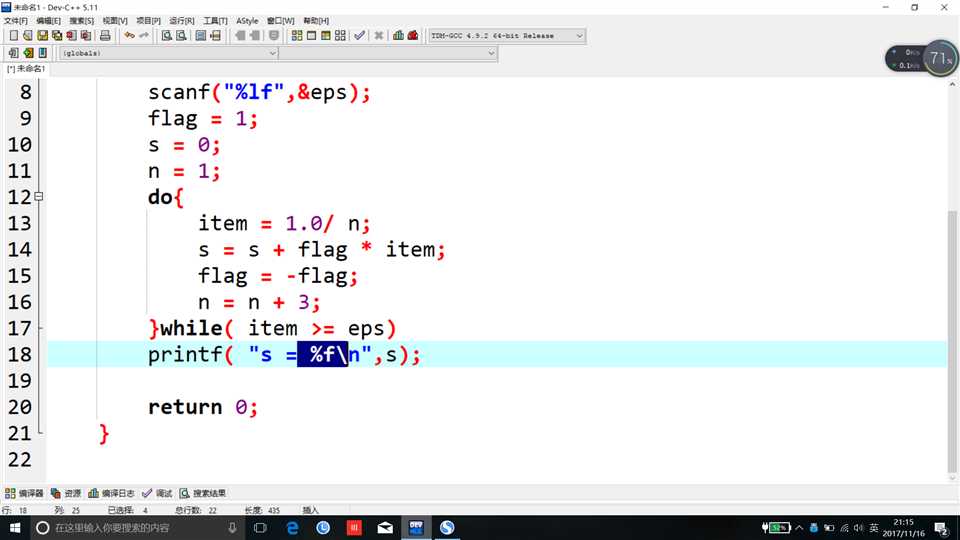Image resolution: width=960 pixels, height=540 pixels.
Task: Launch Microsoft Edge from the taskbar
Action: (292, 528)
